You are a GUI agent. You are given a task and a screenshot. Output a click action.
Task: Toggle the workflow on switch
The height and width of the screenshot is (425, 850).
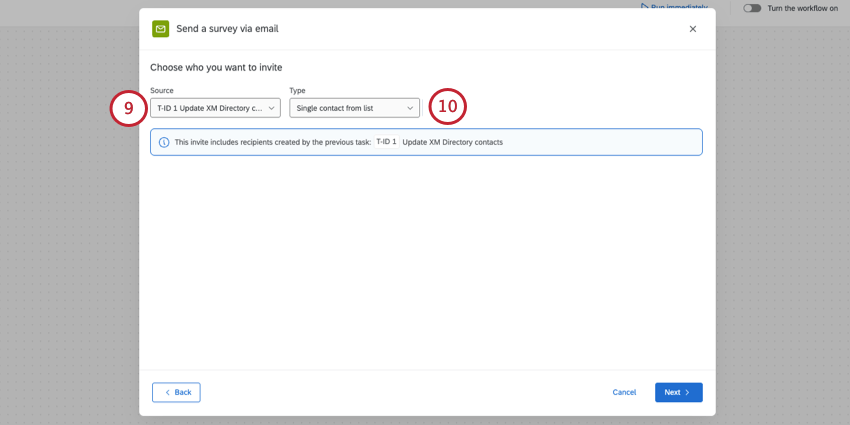(x=752, y=8)
